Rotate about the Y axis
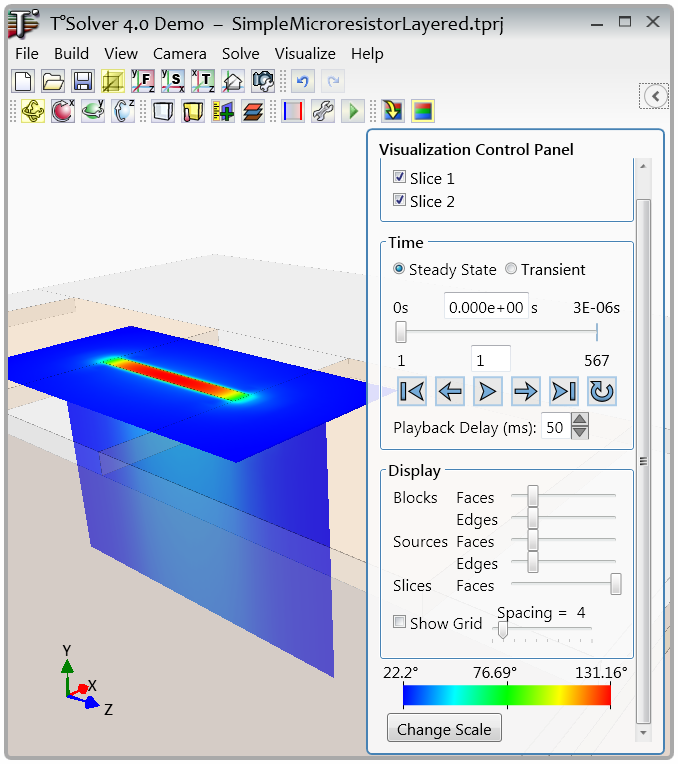The width and height of the screenshot is (678, 764). pyautogui.click(x=93, y=111)
